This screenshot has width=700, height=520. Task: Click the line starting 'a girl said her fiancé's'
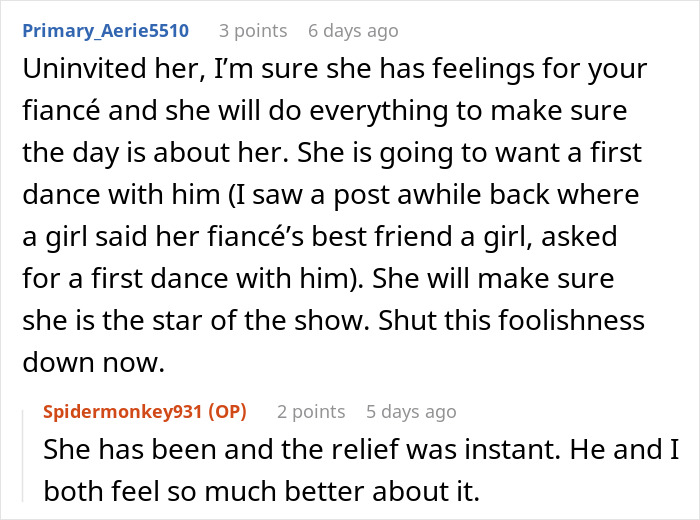(x=320, y=237)
